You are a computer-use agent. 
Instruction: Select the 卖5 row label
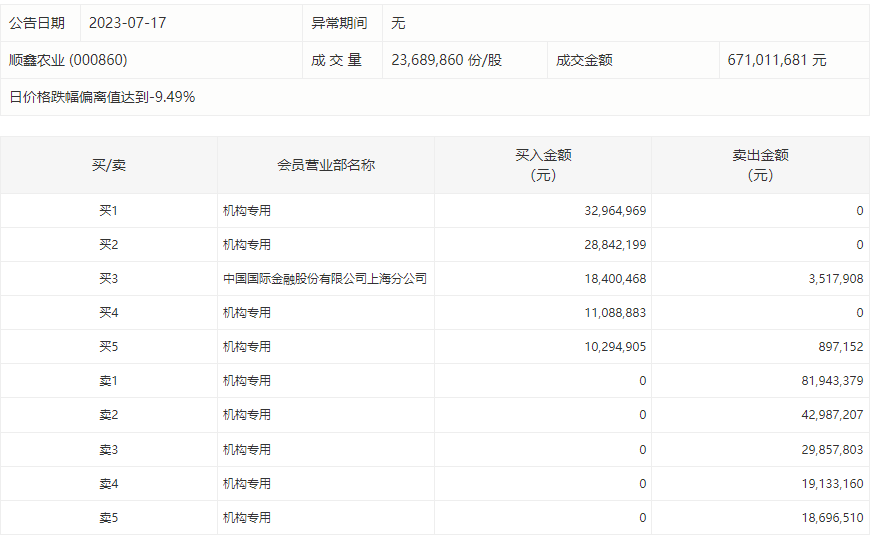coord(109,518)
